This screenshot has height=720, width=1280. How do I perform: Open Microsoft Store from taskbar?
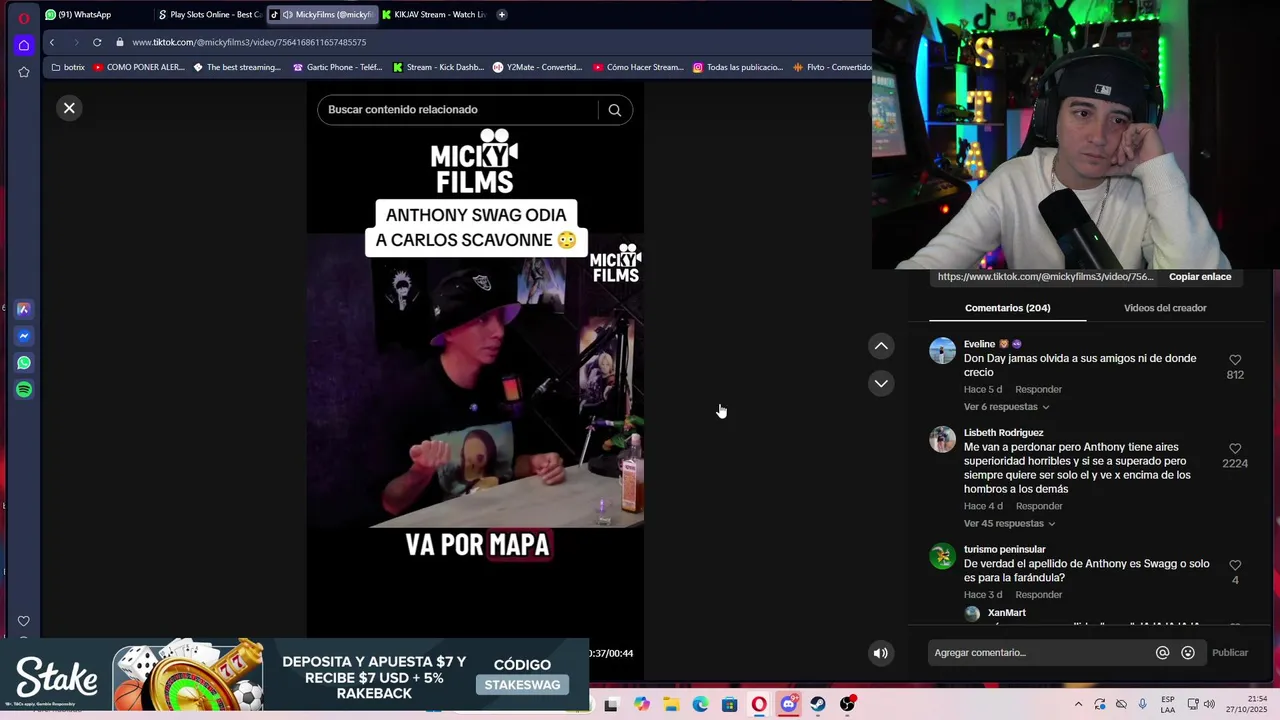[730, 704]
